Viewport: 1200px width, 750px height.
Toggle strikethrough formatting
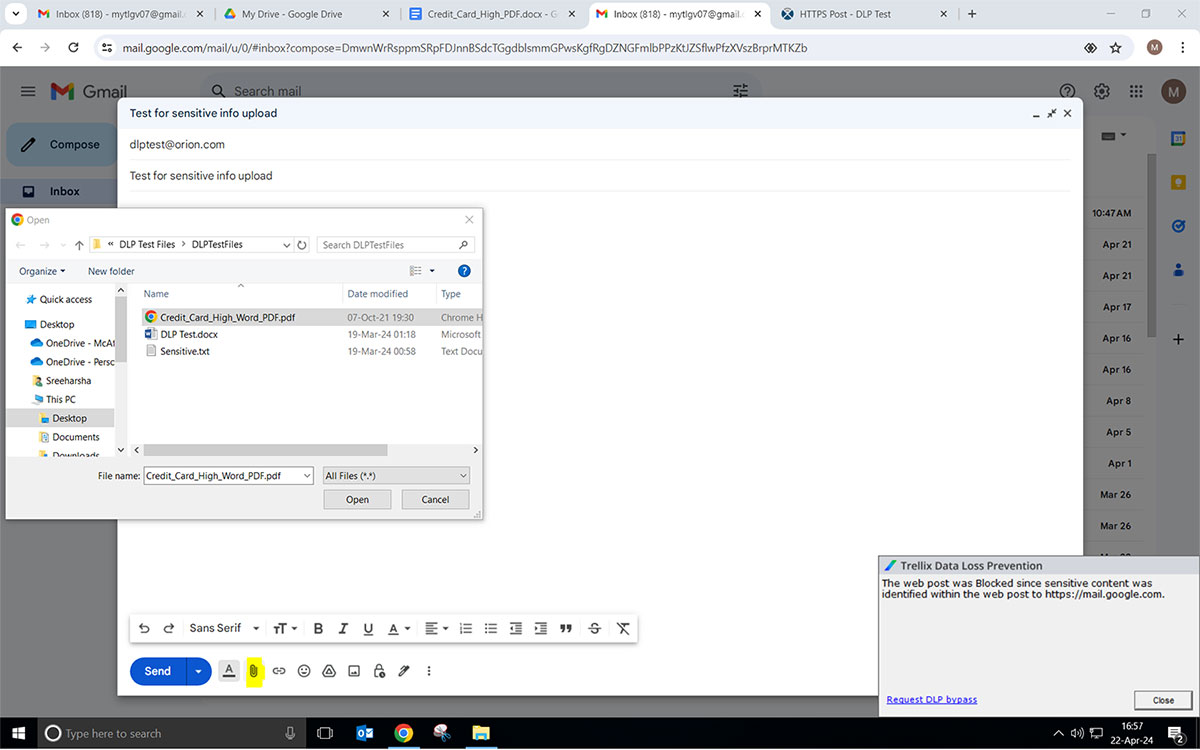point(595,628)
